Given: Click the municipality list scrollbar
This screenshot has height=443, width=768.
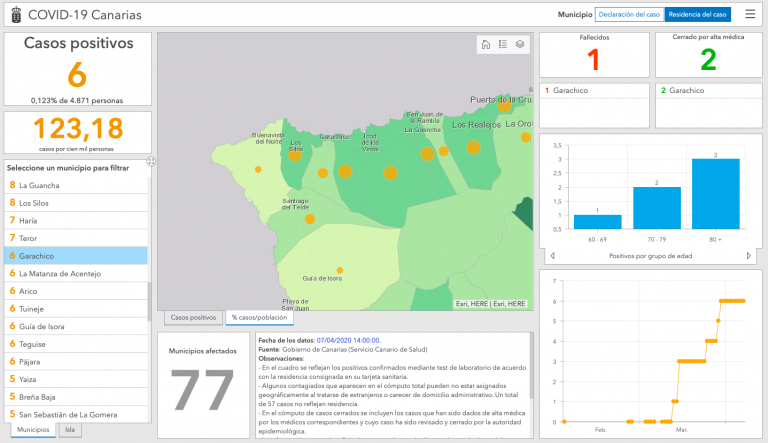Looking at the screenshot, I should (x=150, y=300).
